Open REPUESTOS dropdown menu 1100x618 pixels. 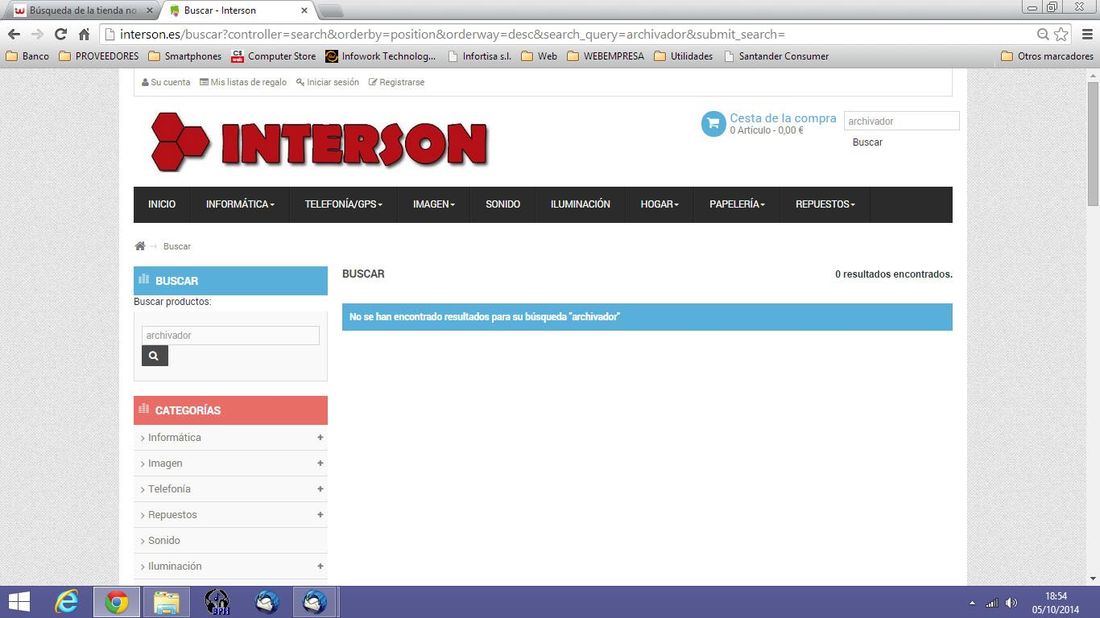coord(825,204)
